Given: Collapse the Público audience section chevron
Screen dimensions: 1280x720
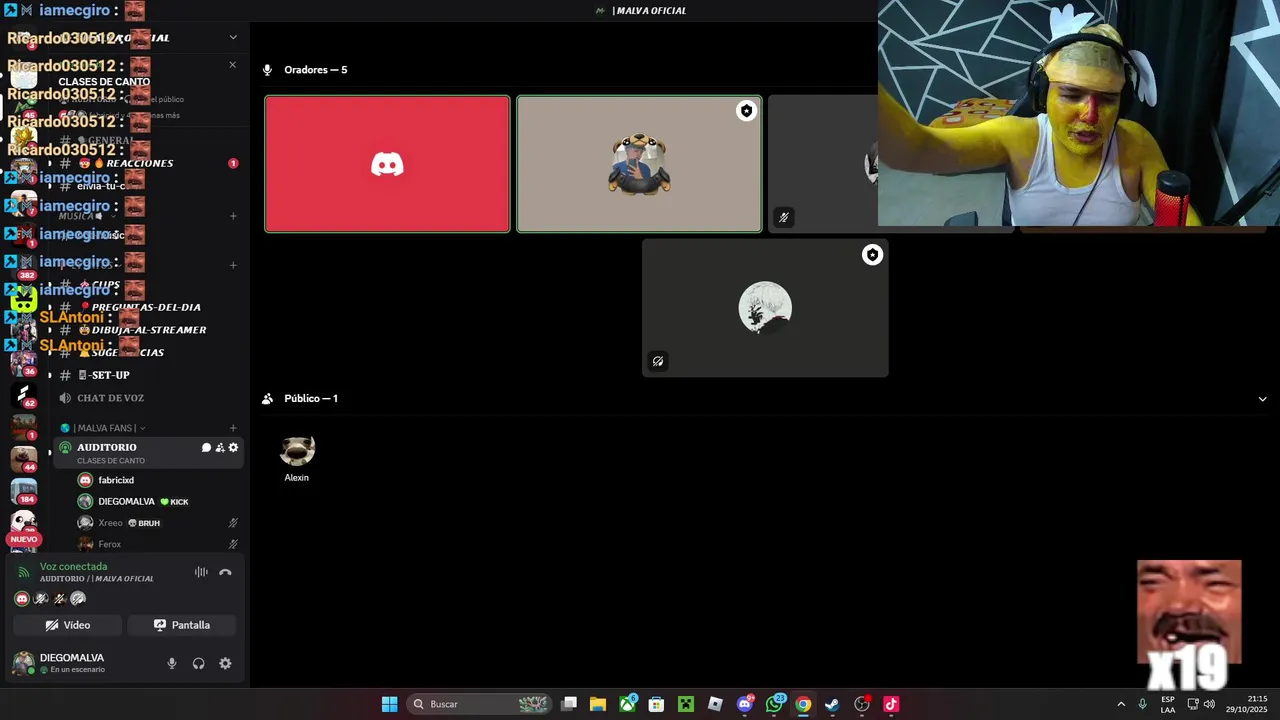Looking at the screenshot, I should (x=1262, y=399).
